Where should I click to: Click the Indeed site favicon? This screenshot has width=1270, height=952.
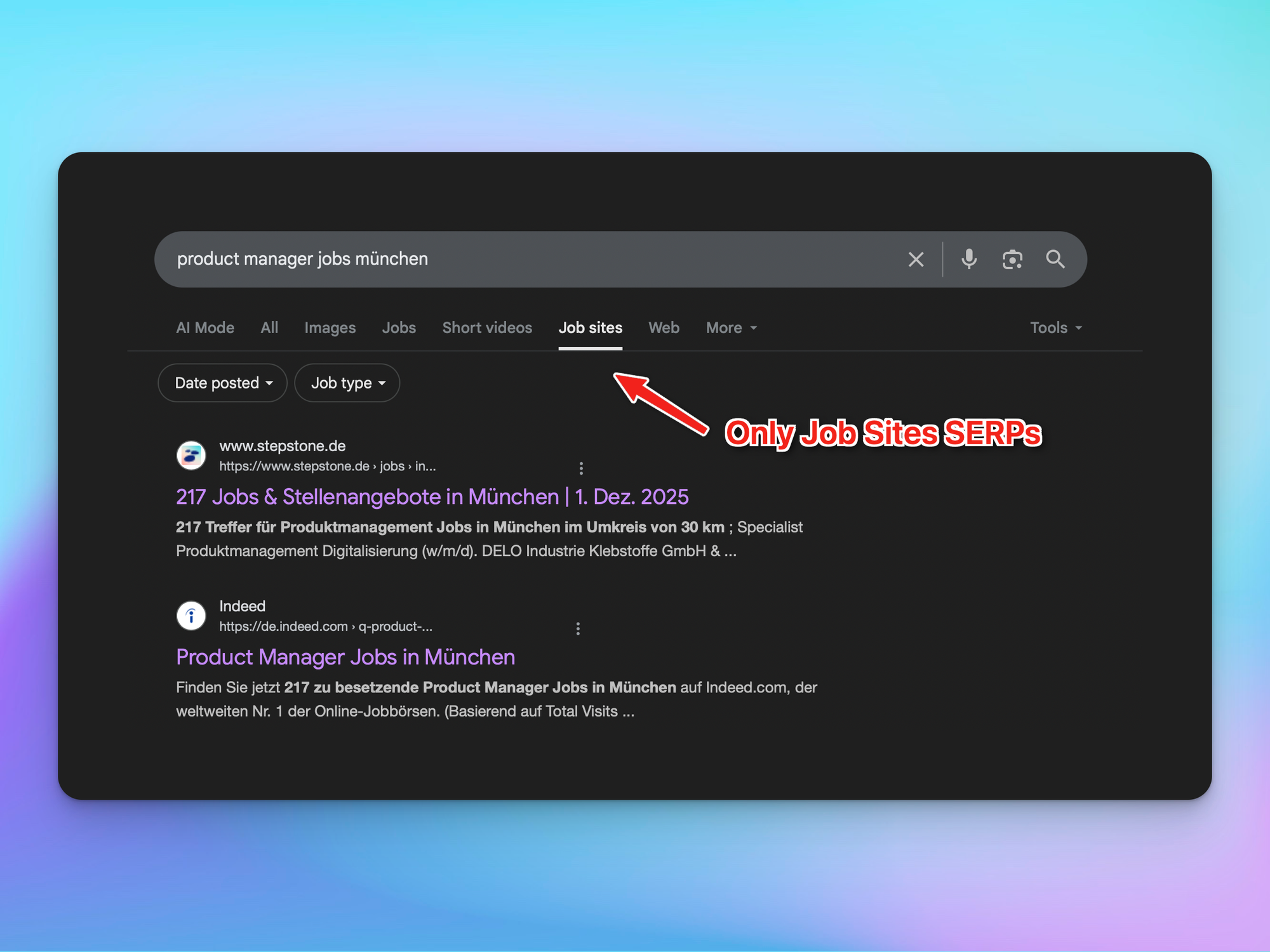tap(191, 616)
